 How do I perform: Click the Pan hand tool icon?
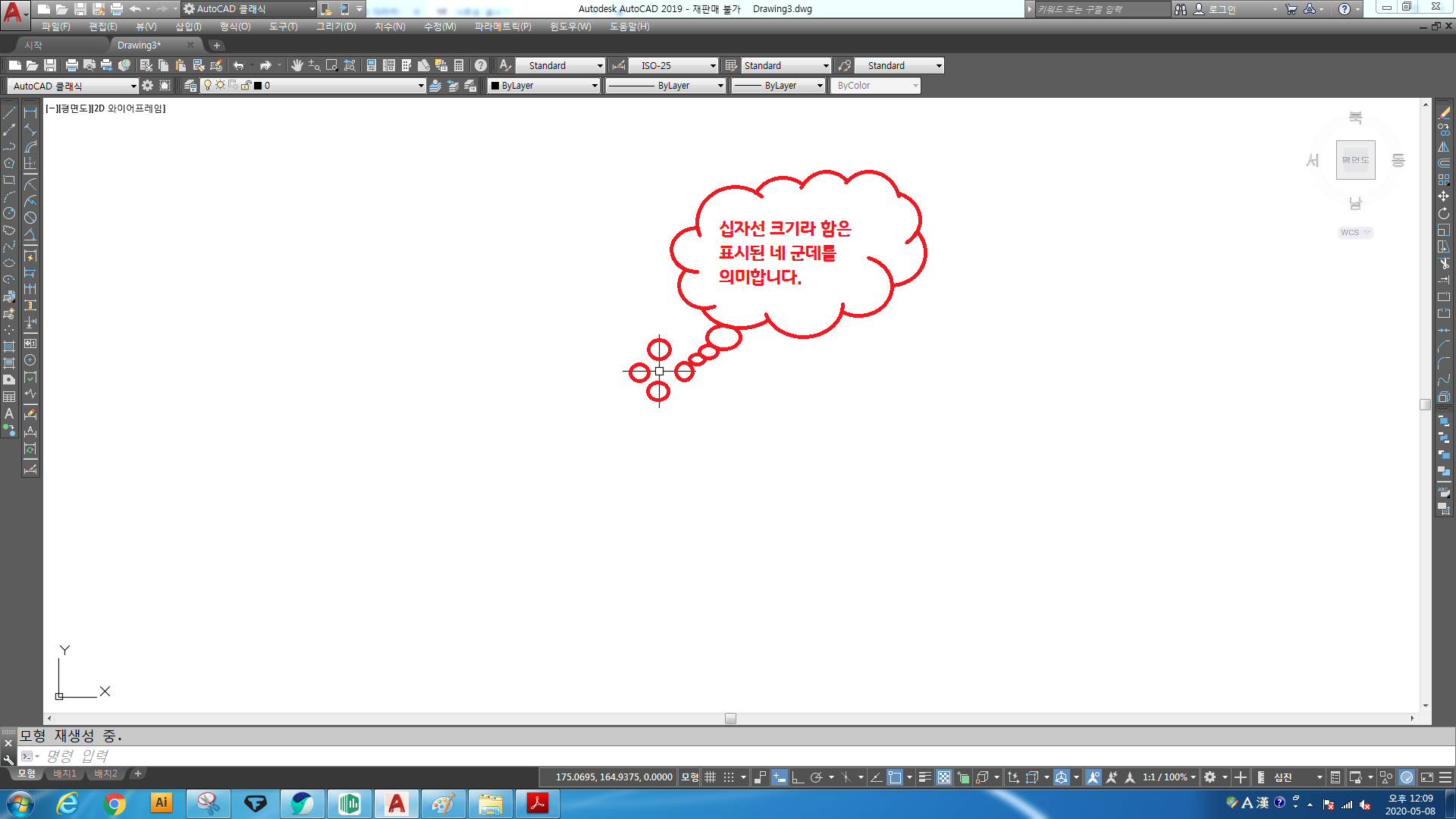click(x=297, y=66)
